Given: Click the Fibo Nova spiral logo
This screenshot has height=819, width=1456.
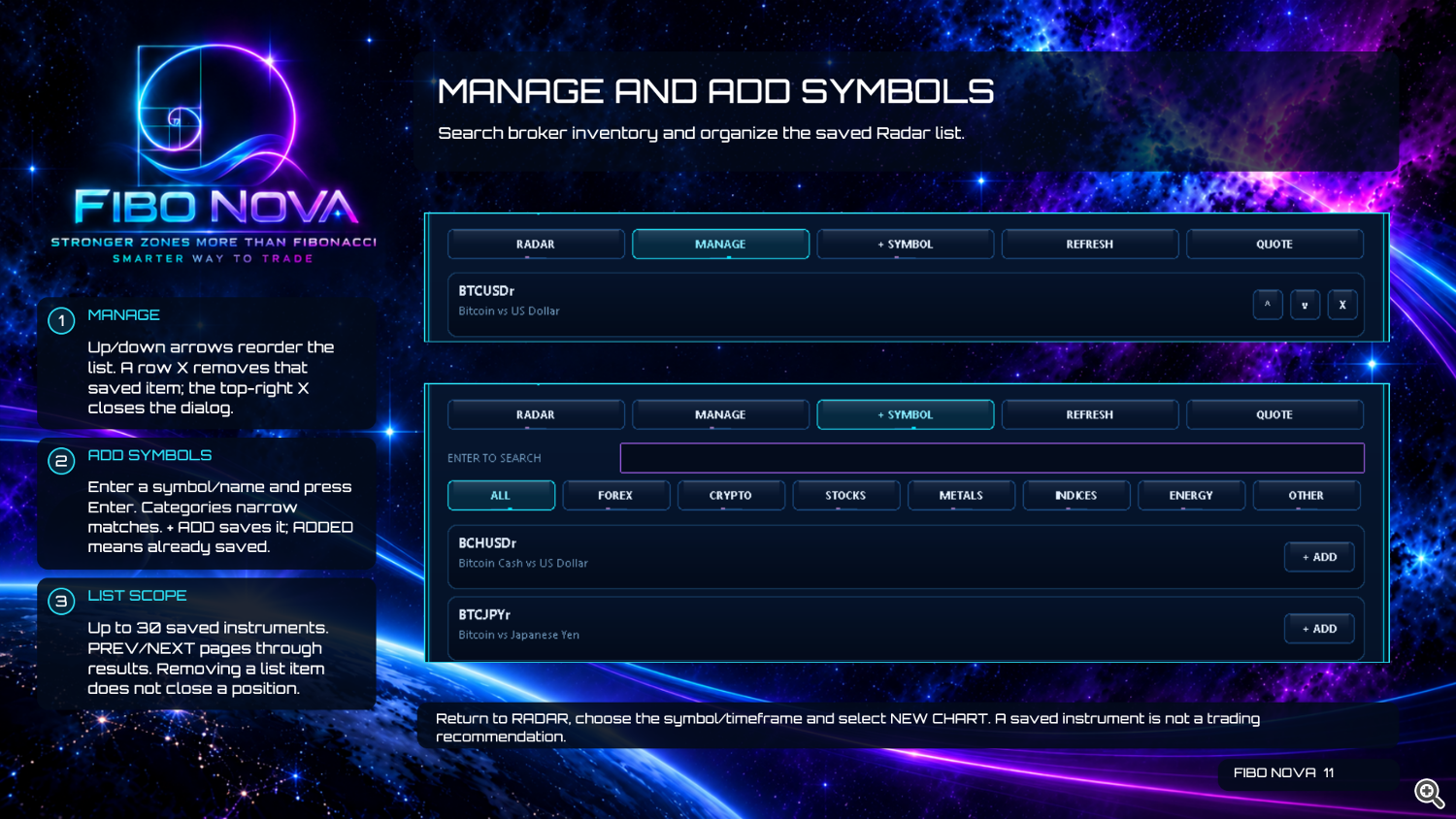Looking at the screenshot, I should tap(215, 115).
